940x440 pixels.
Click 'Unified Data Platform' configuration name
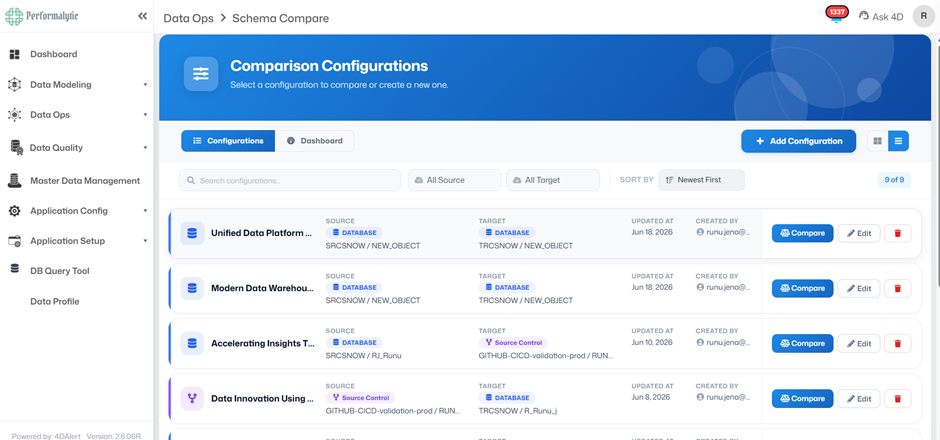[x=262, y=233]
